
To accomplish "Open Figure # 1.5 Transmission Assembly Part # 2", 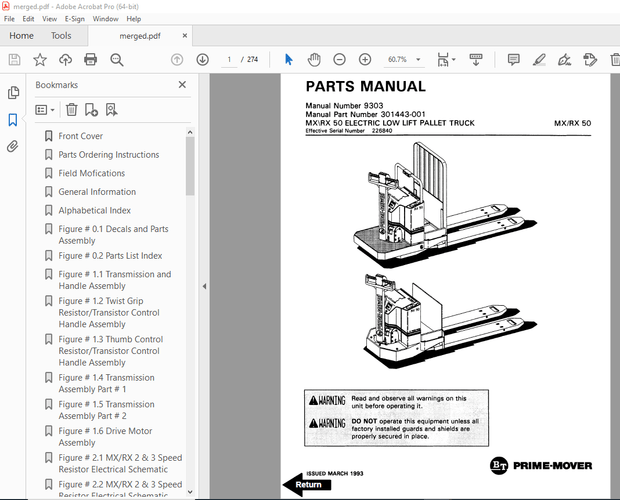I will [106, 410].
